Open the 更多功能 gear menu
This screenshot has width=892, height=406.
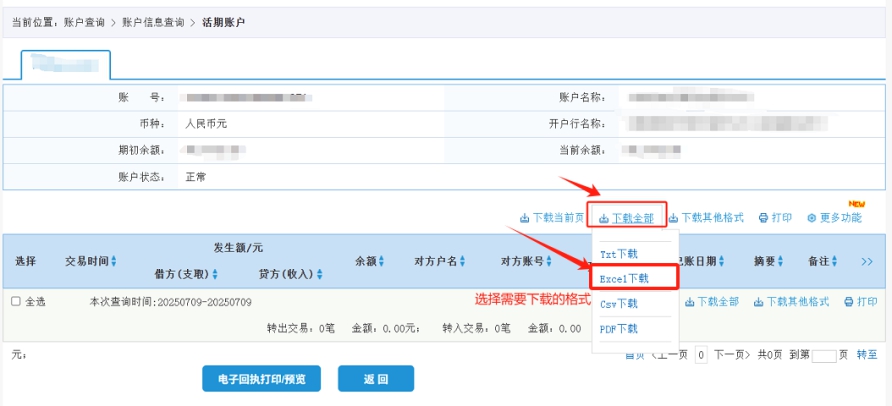834,218
